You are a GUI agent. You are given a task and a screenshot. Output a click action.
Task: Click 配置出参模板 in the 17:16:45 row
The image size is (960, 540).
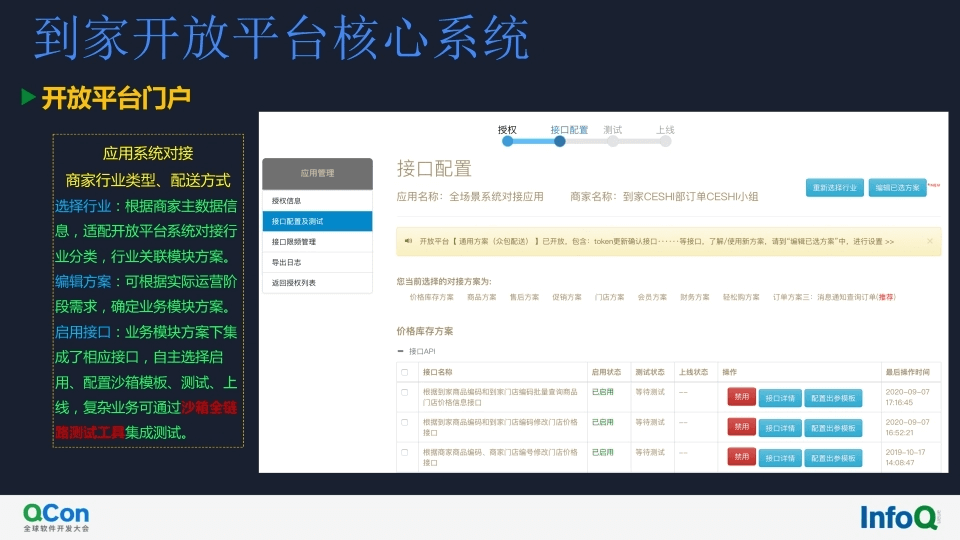tap(833, 398)
